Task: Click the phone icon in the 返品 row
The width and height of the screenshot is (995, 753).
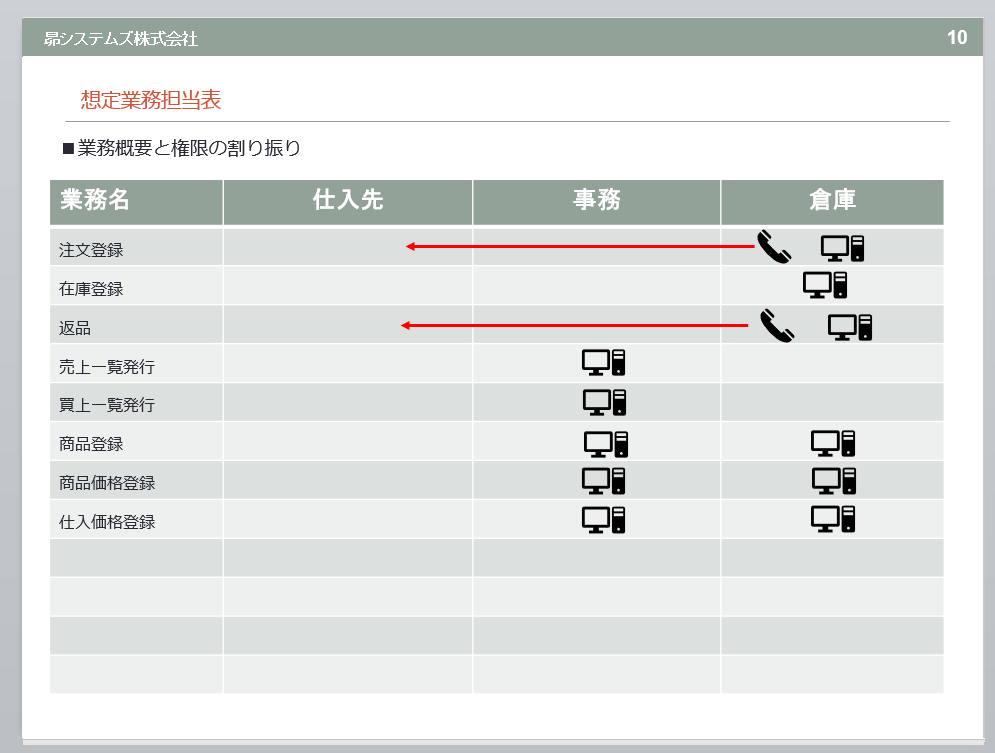Action: [x=776, y=325]
